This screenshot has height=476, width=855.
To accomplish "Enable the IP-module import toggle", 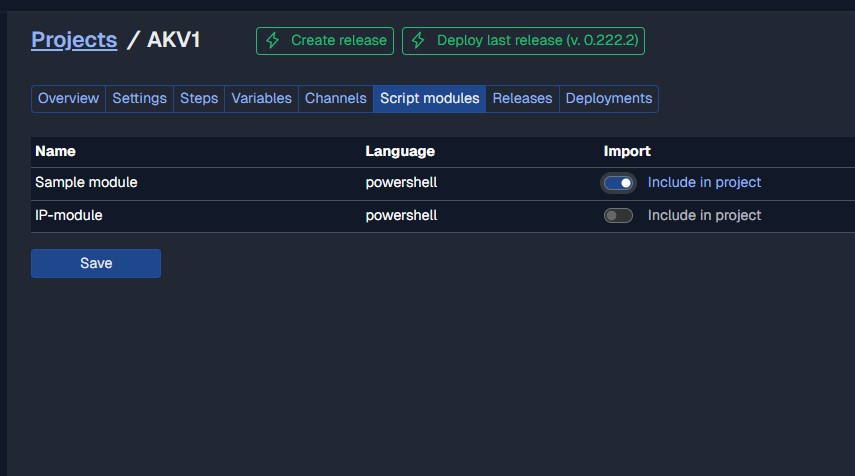I will pos(618,215).
